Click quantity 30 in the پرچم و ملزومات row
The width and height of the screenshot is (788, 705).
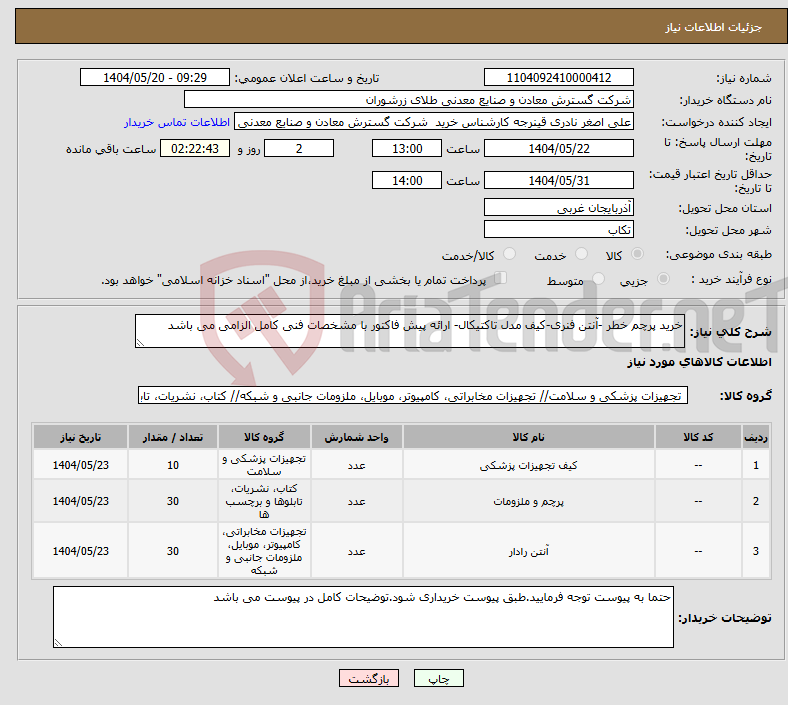[173, 501]
